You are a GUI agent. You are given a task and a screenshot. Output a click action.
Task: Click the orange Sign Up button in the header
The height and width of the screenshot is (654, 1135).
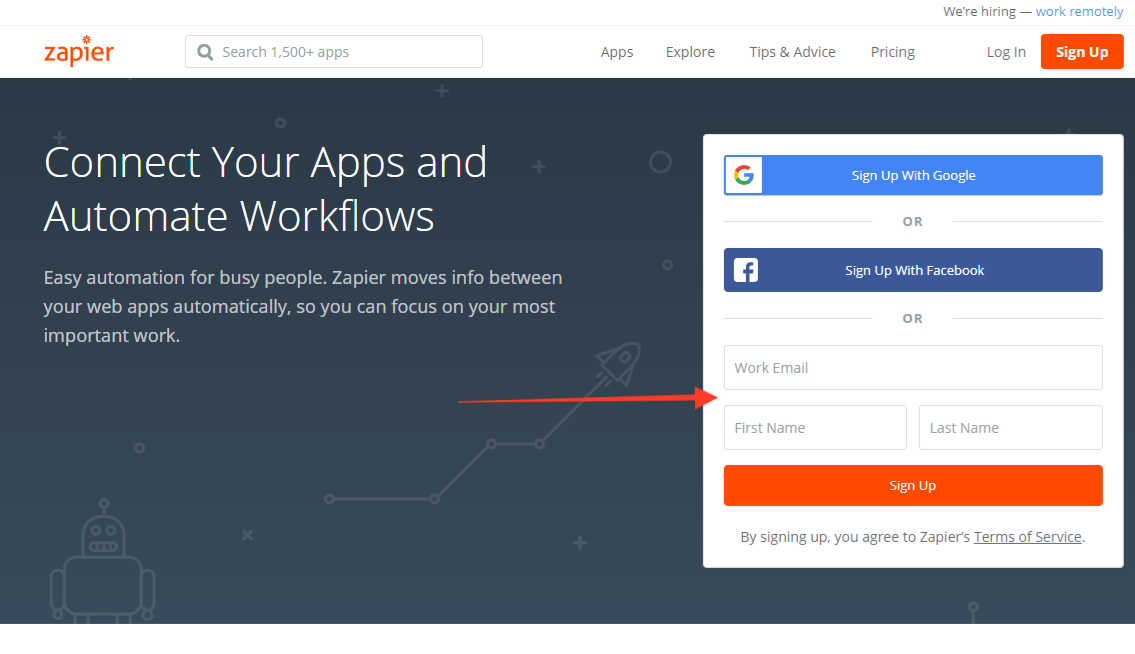click(x=1082, y=51)
